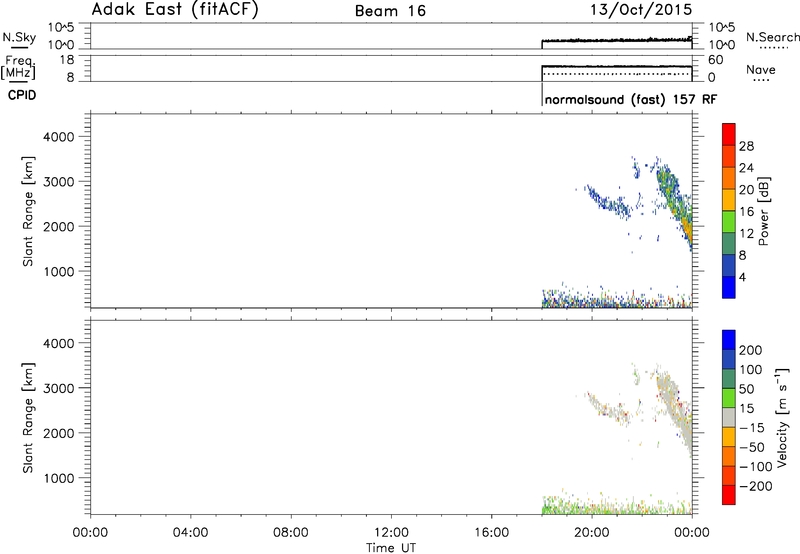
Task: Click the blue swatch of the Velocity colorbar
Action: (x=729, y=340)
